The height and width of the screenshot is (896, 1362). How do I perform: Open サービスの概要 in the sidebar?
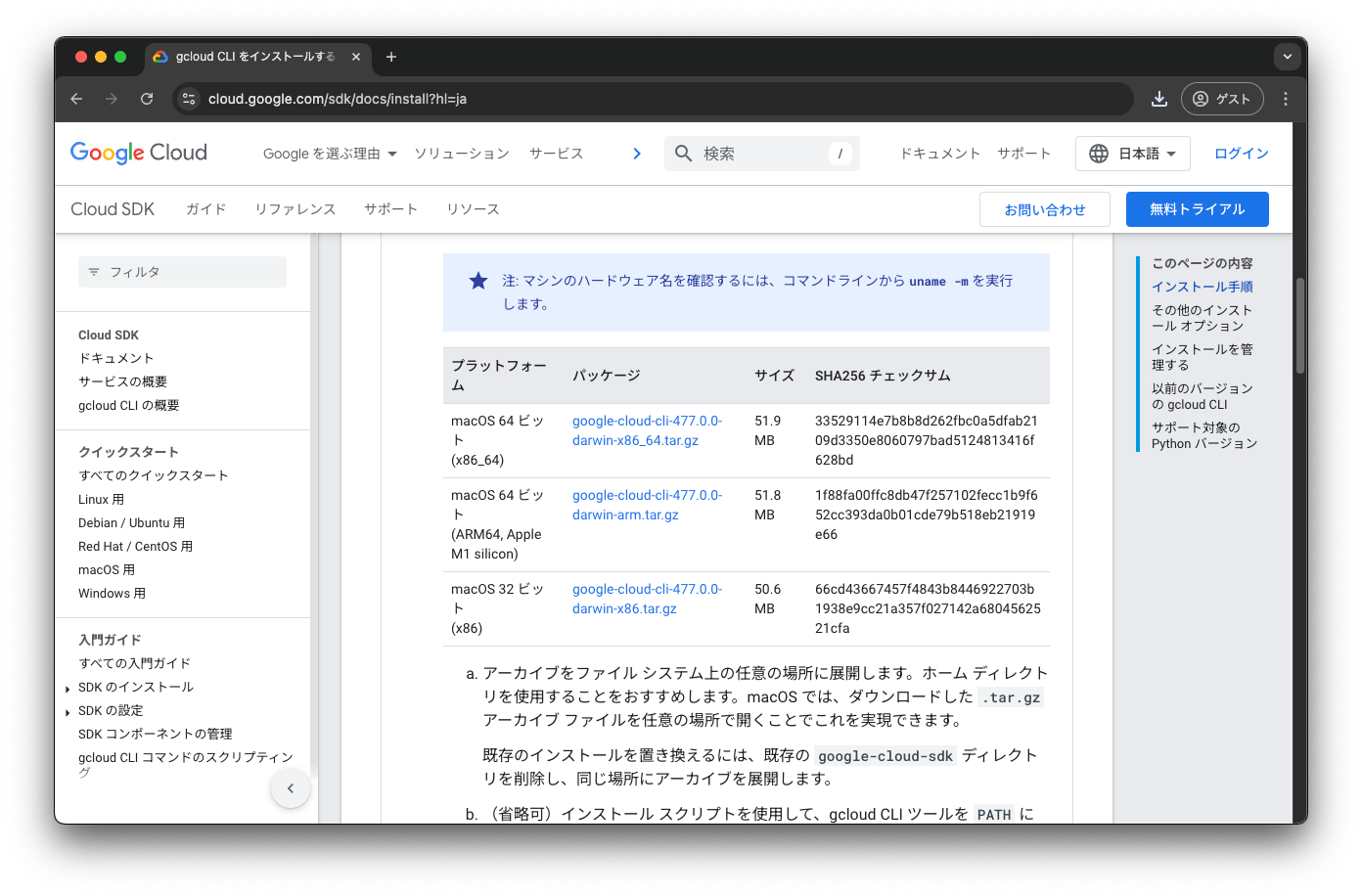click(123, 381)
